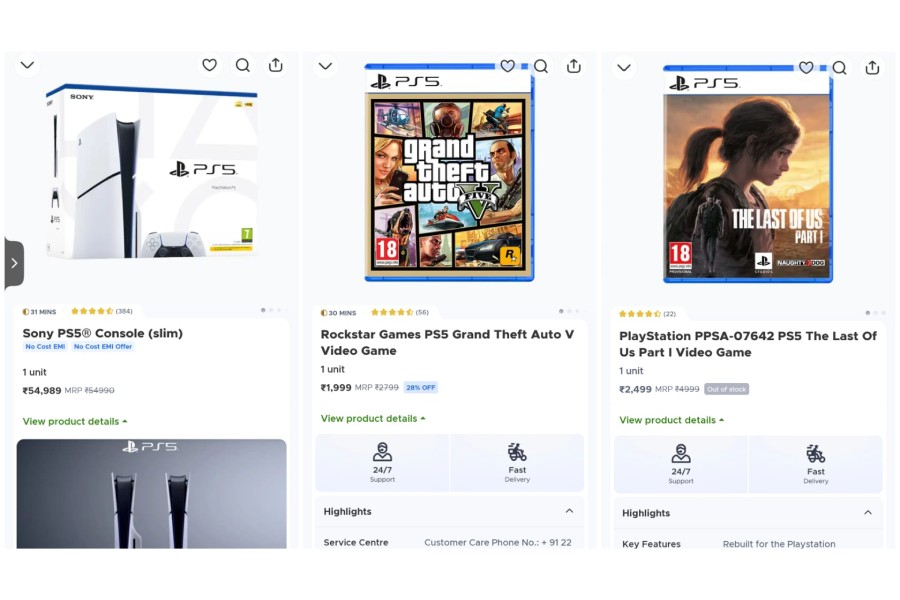
Task: Open the left-edge side panel arrow tab
Action: tap(13, 263)
